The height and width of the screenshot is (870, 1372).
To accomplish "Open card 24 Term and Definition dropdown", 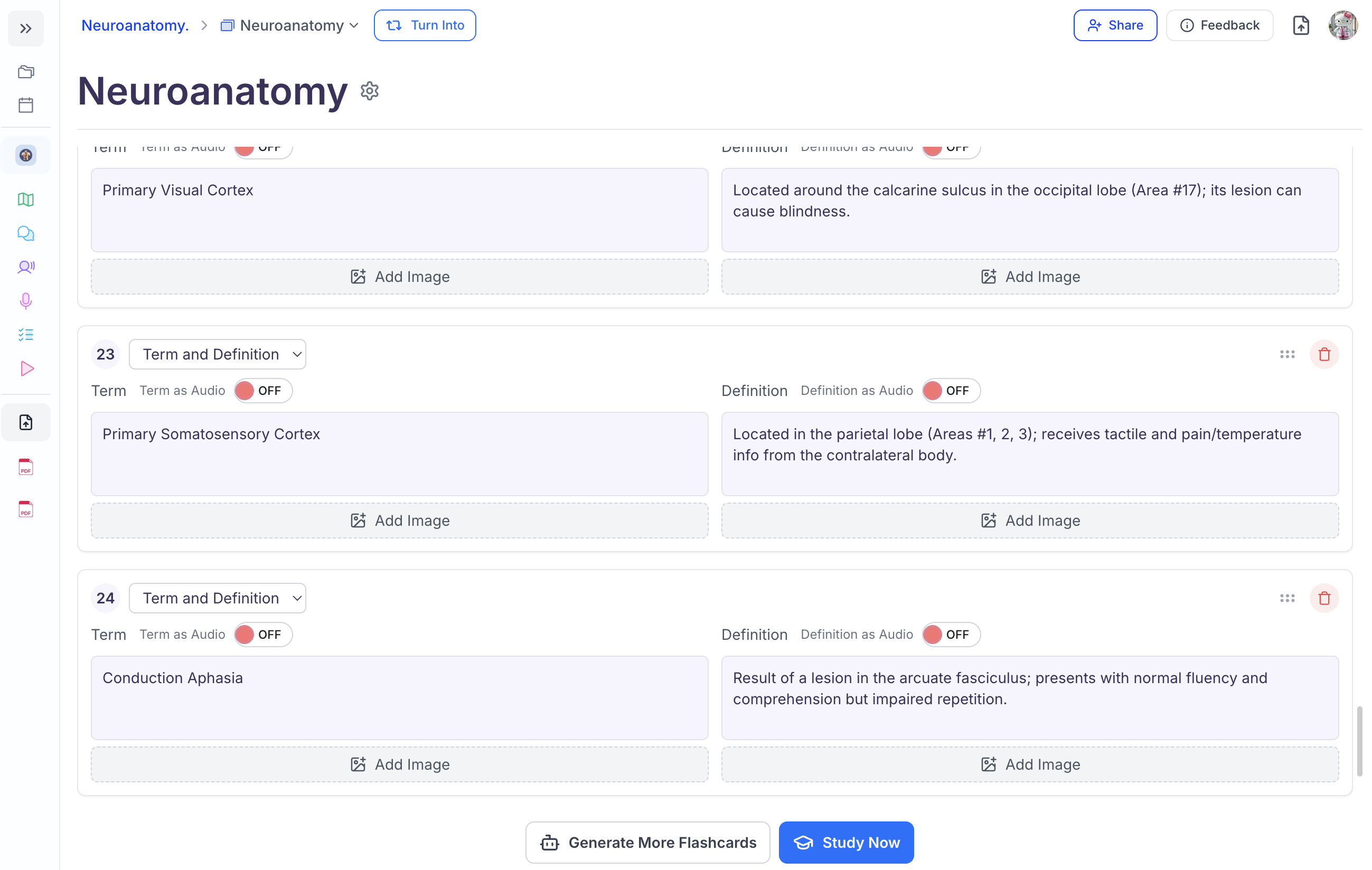I will (217, 598).
